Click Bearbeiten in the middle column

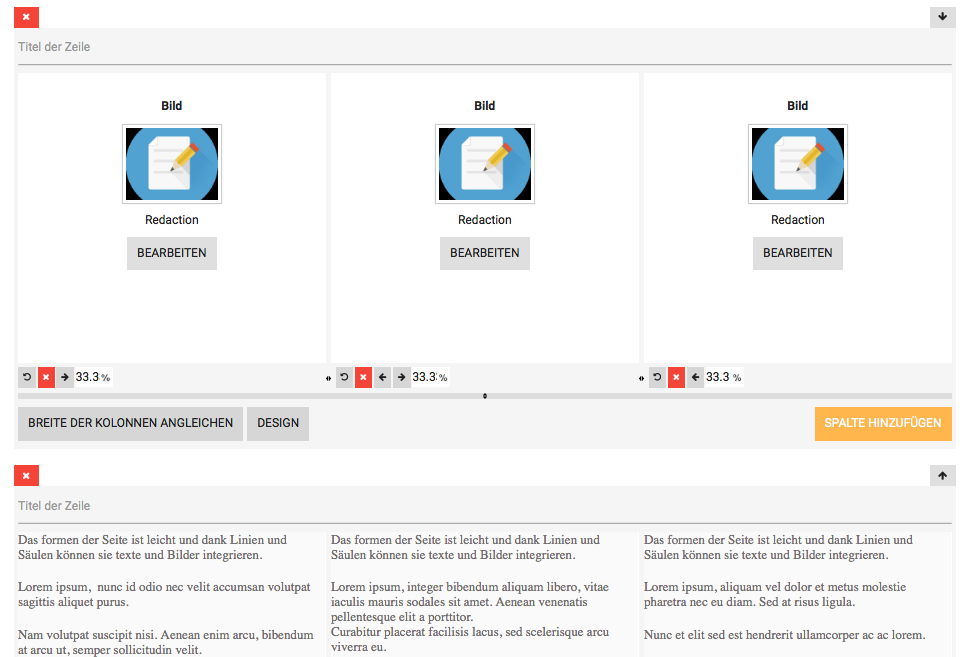pos(485,253)
